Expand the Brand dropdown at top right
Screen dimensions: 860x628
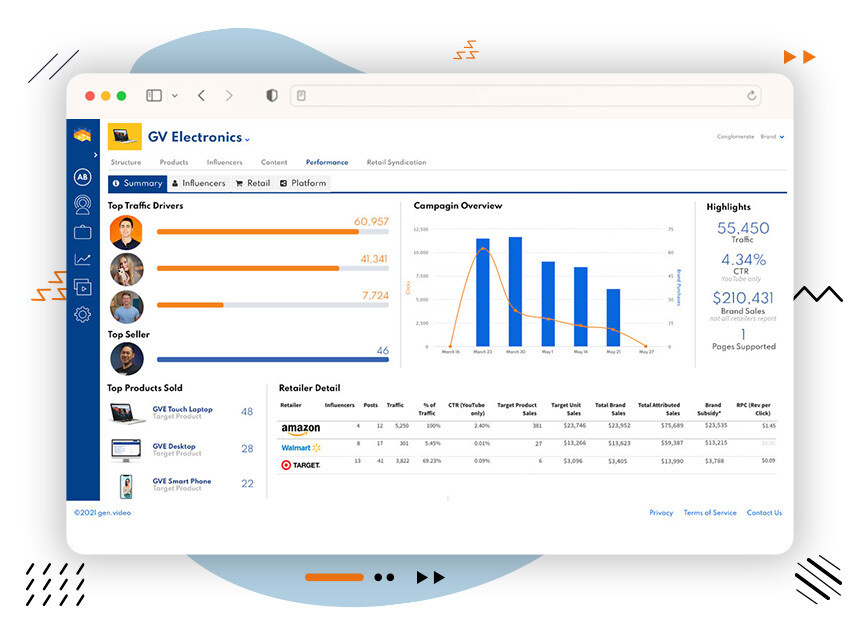(x=769, y=136)
